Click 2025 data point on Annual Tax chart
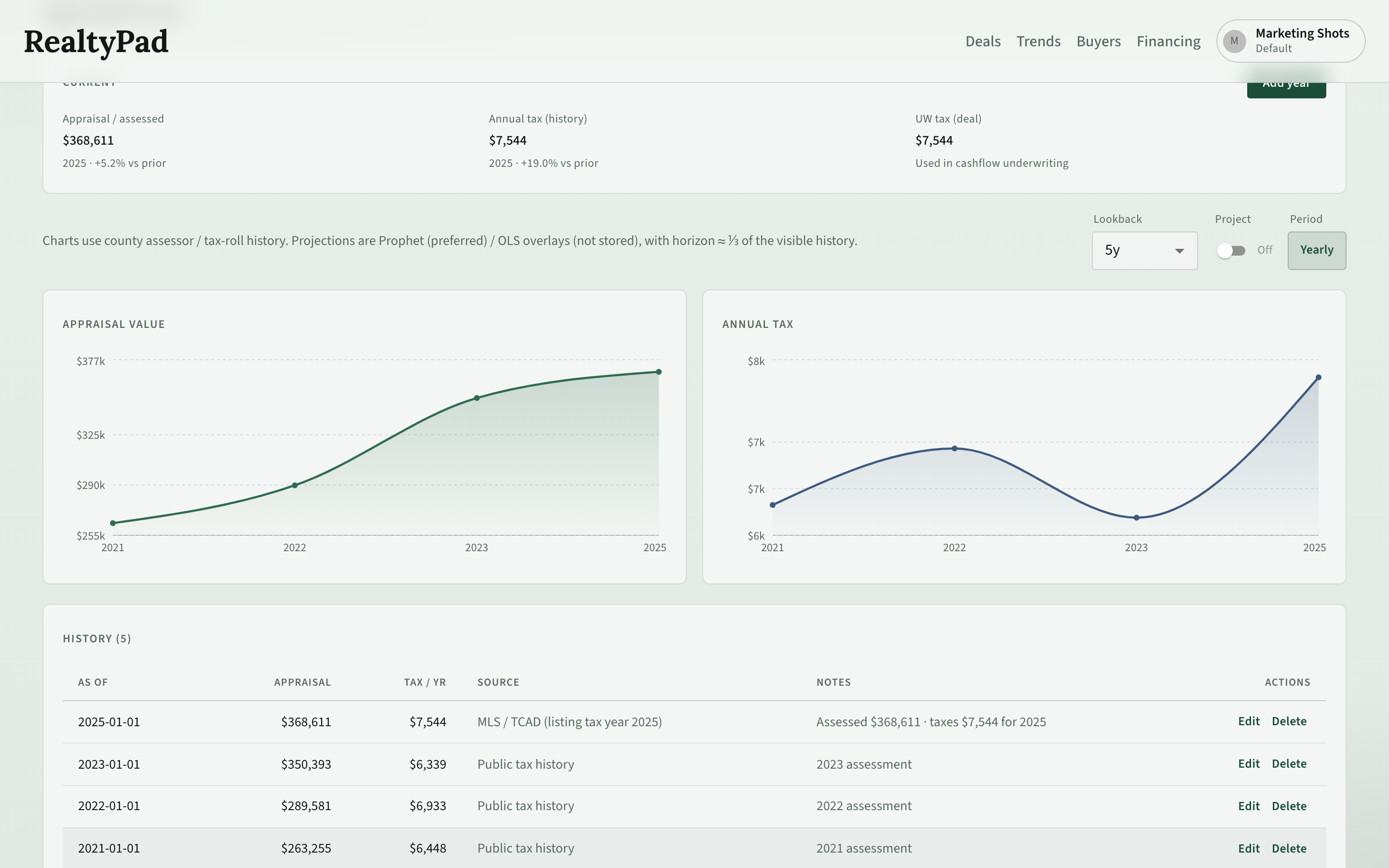Viewport: 1389px width, 868px height. 1319,378
